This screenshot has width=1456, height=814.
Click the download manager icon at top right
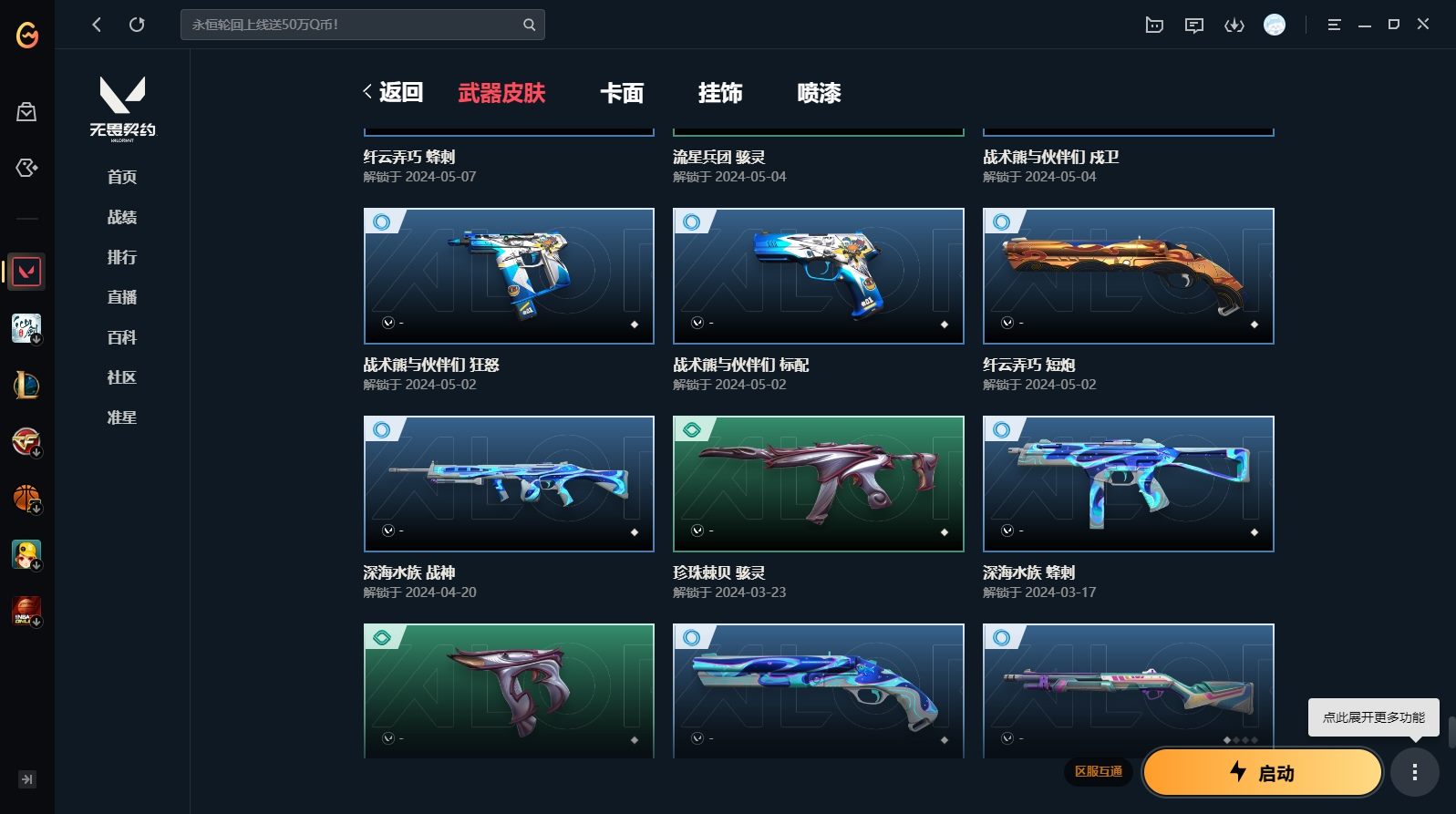point(1234,26)
